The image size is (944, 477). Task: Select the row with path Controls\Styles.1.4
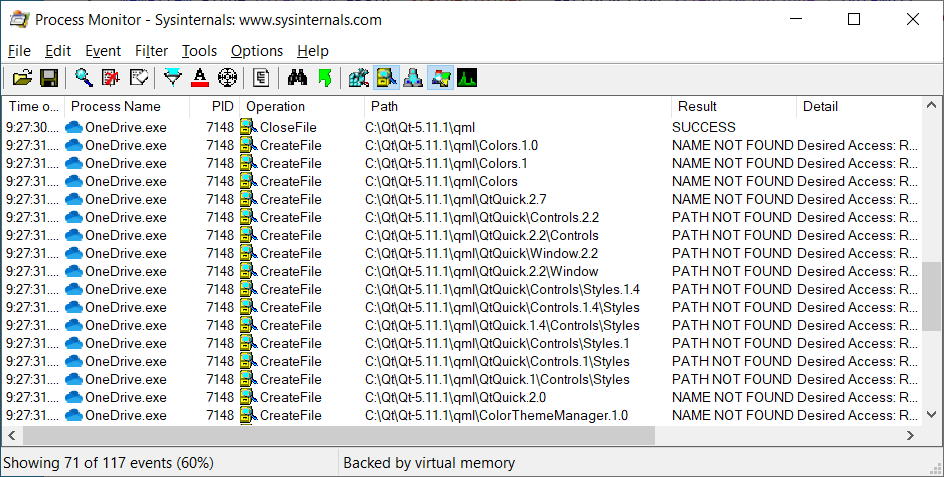[x=462, y=289]
